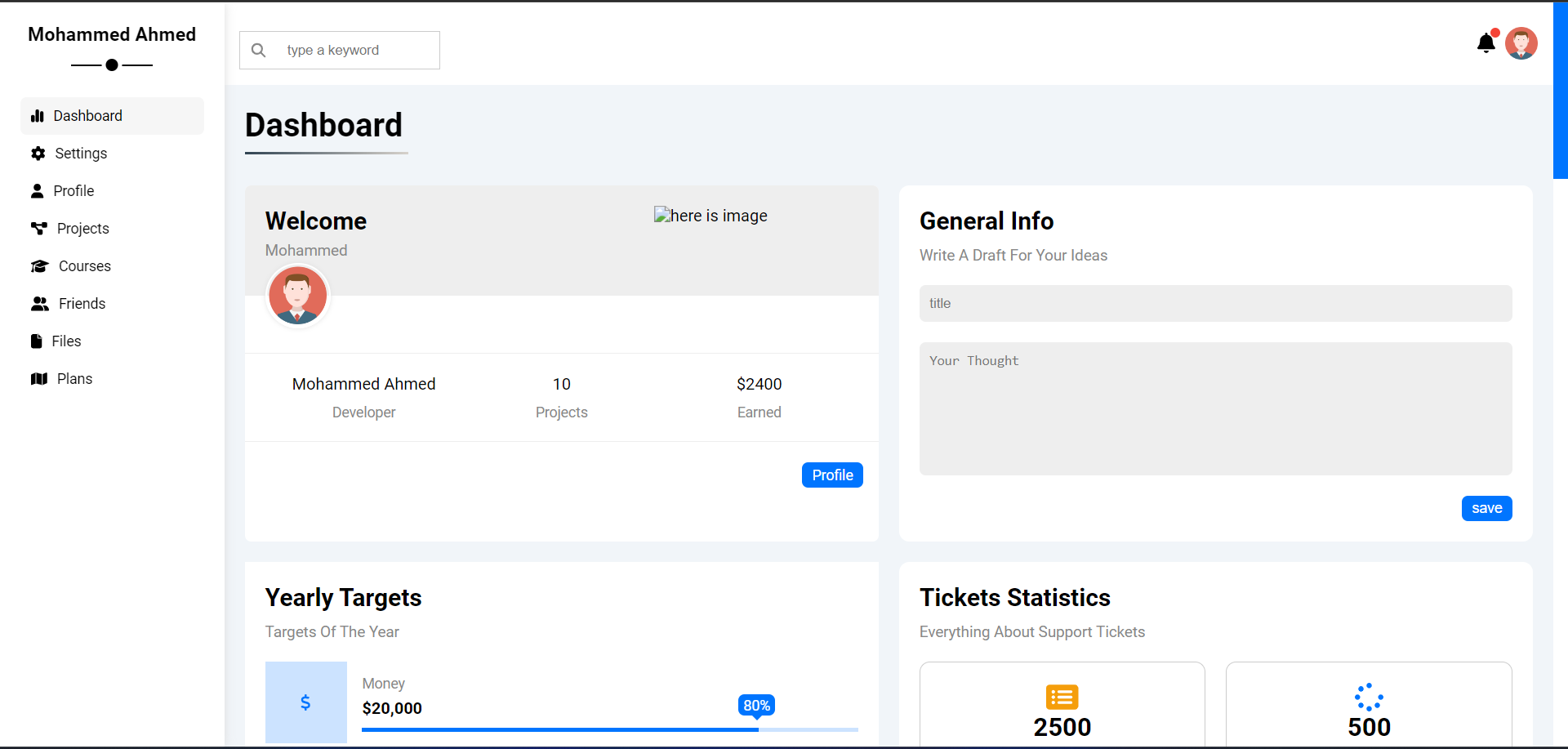Viewport: 1568px width, 749px height.
Task: Click the blue spinner icon above 500
Action: pos(1369,697)
